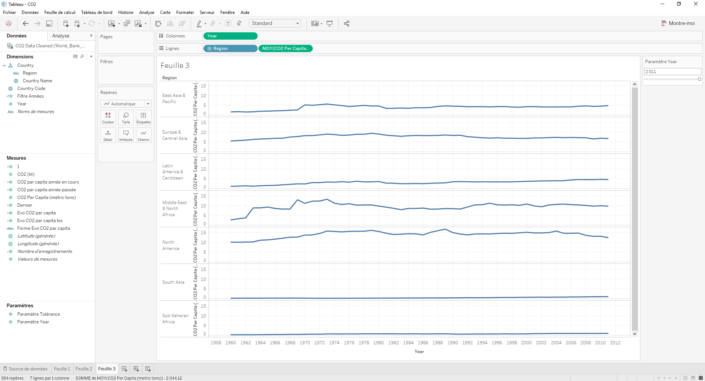
Task: Open the new worksheet dropdown arrow
Action: pyautogui.click(x=119, y=23)
